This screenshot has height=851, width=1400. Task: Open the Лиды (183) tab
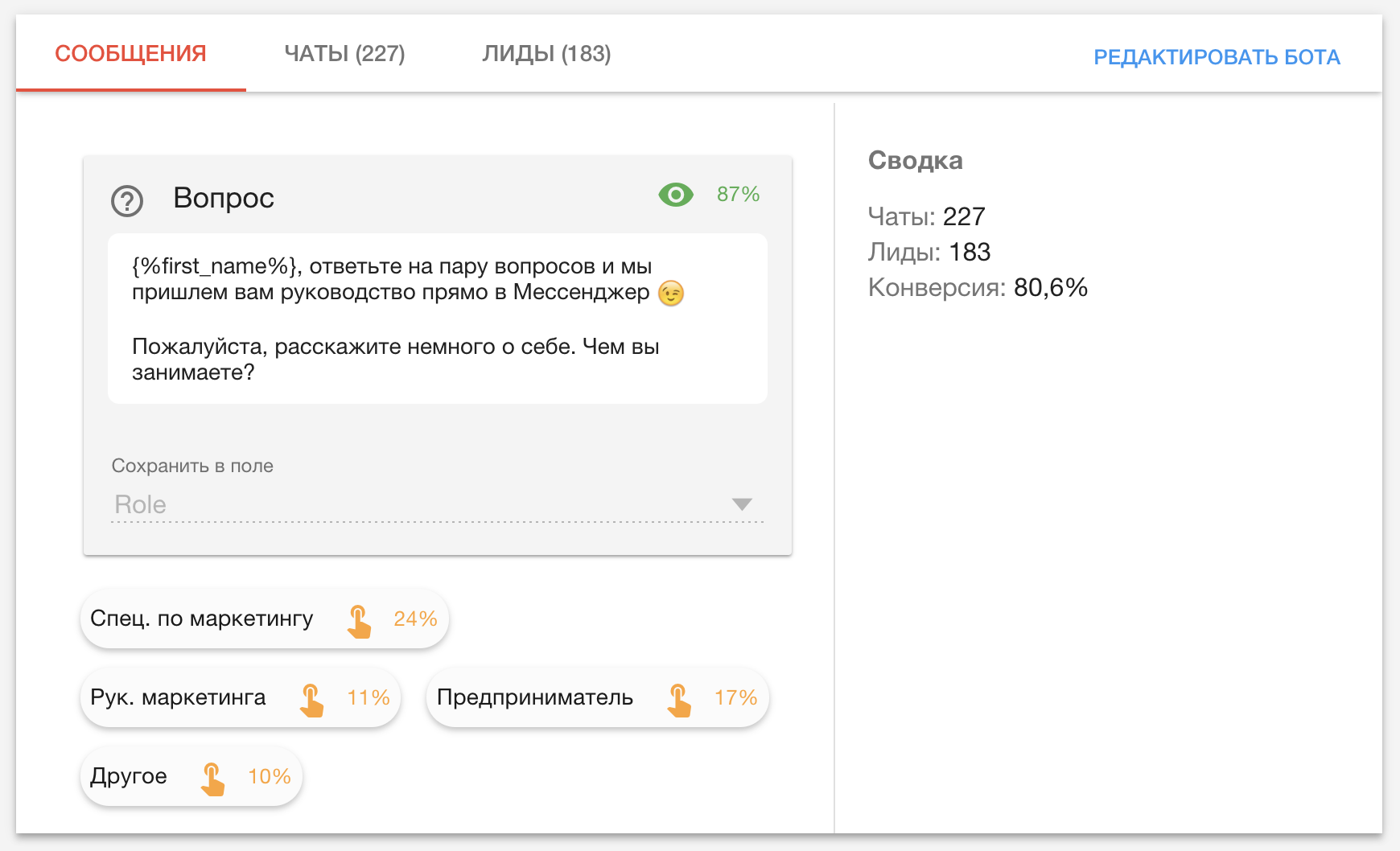546,53
